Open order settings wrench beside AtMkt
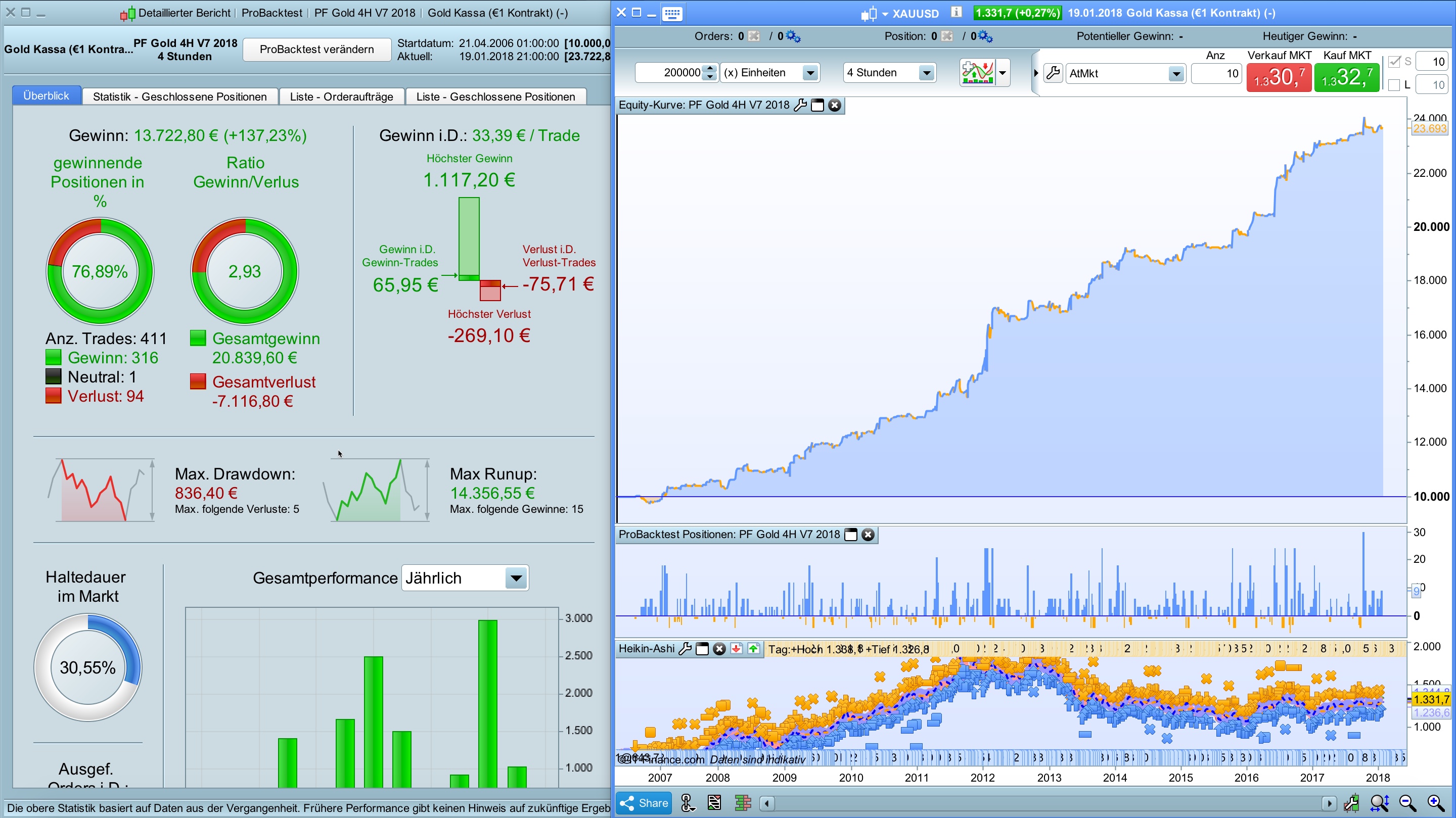 click(x=1053, y=73)
